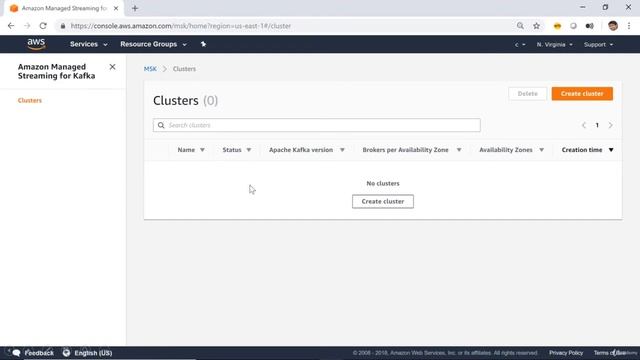
Task: Click the magnifier icon in cluster search
Action: coord(161,125)
